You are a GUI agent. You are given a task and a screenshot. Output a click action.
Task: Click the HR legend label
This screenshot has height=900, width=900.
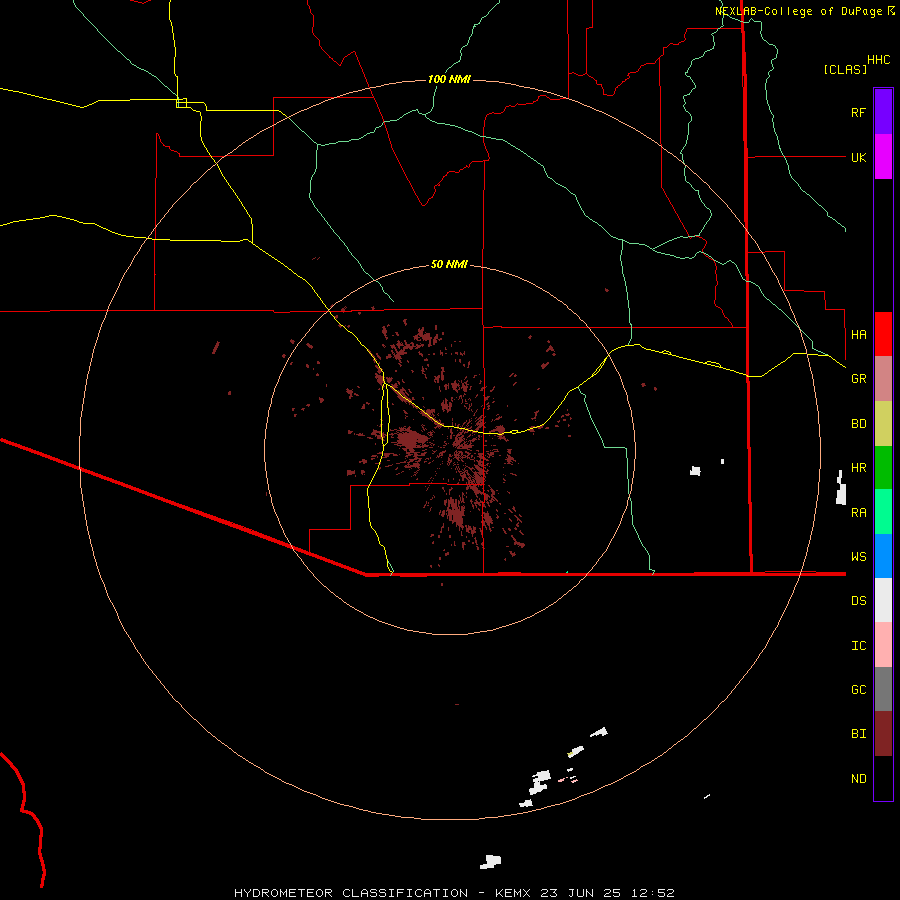tap(858, 468)
